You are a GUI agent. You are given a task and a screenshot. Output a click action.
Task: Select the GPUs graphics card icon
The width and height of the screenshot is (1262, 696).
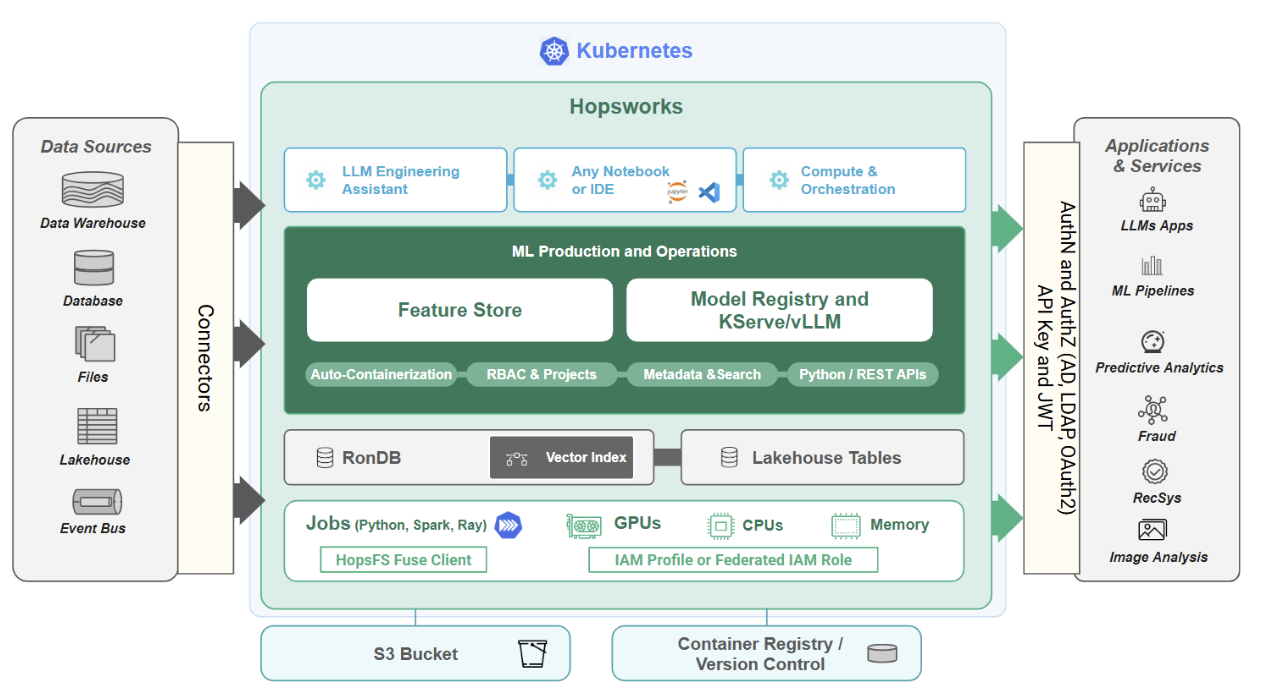[x=584, y=525]
